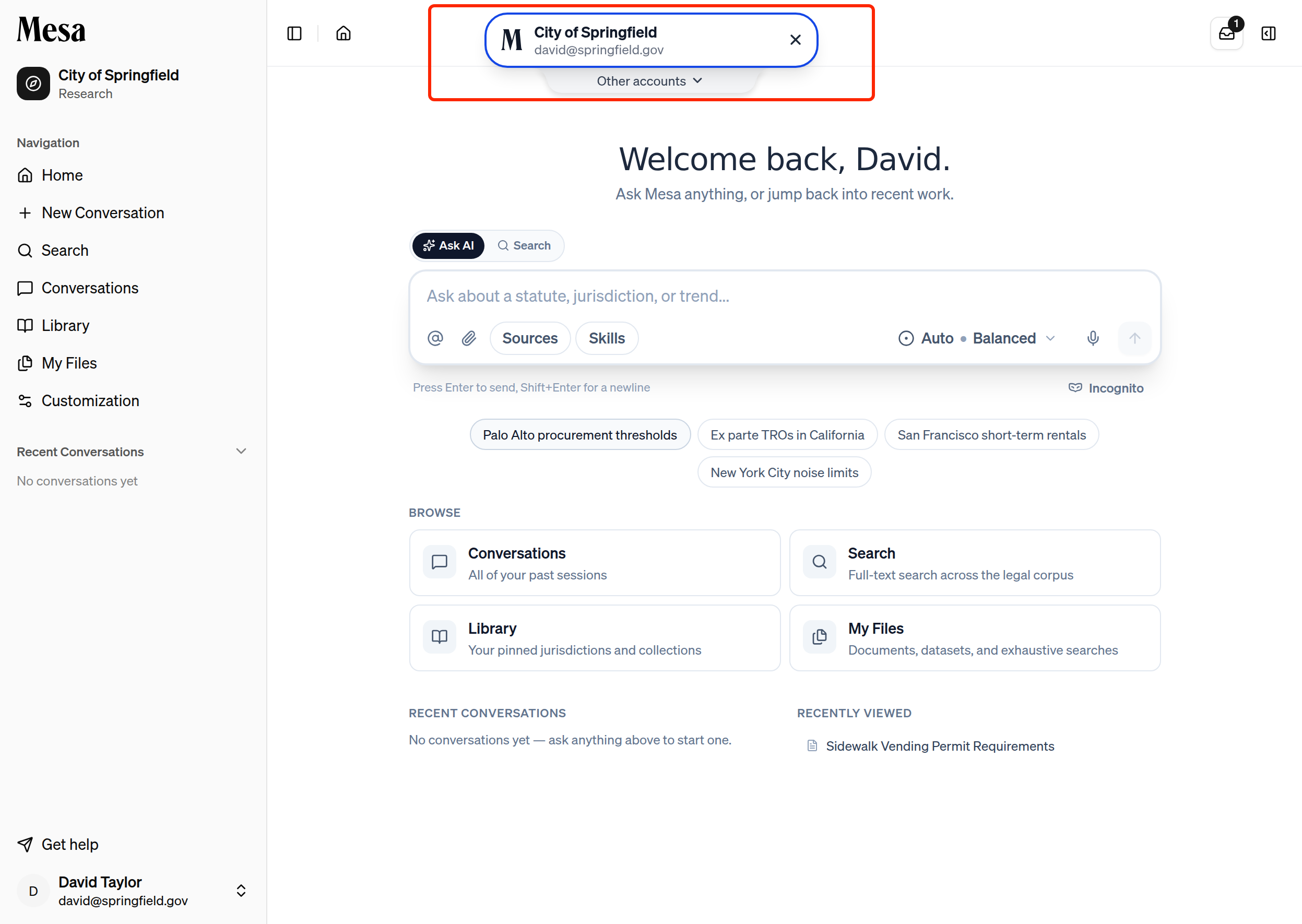
Task: Click the Mesa logo
Action: tap(51, 30)
